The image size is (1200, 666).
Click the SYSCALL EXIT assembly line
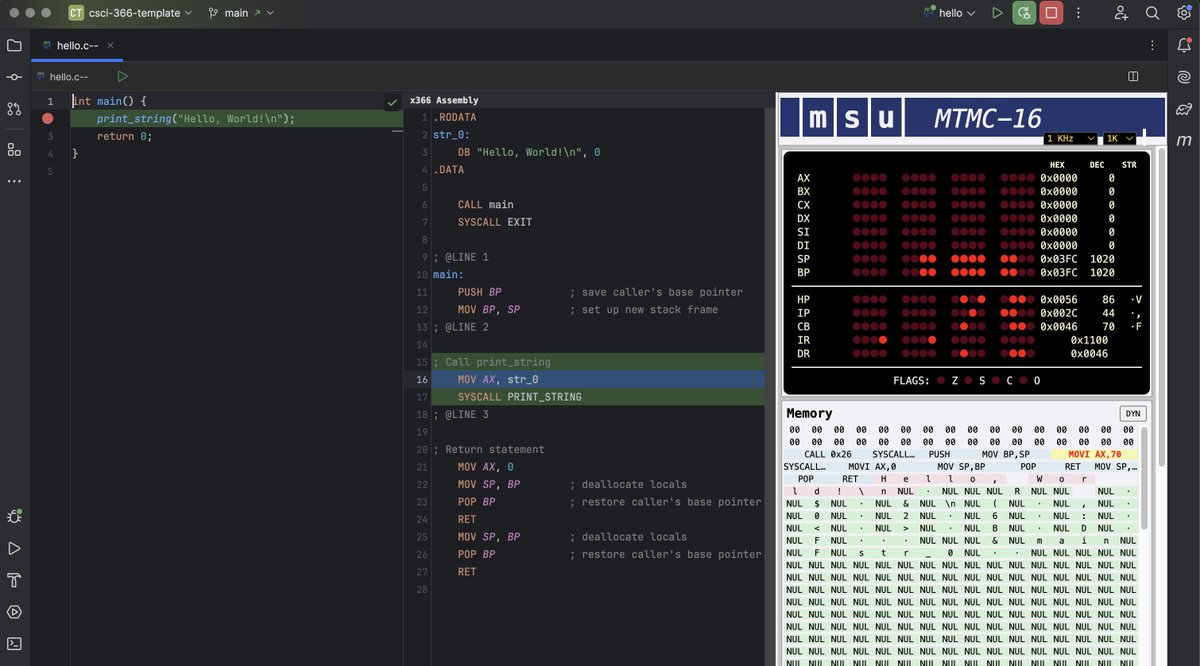pyautogui.click(x=495, y=222)
